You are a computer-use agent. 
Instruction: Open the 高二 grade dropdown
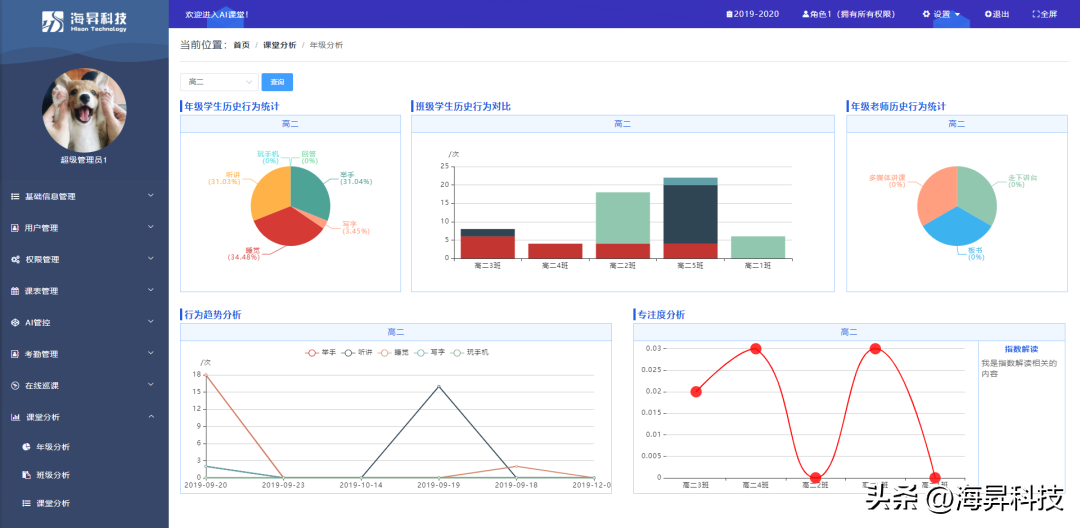tap(219, 82)
